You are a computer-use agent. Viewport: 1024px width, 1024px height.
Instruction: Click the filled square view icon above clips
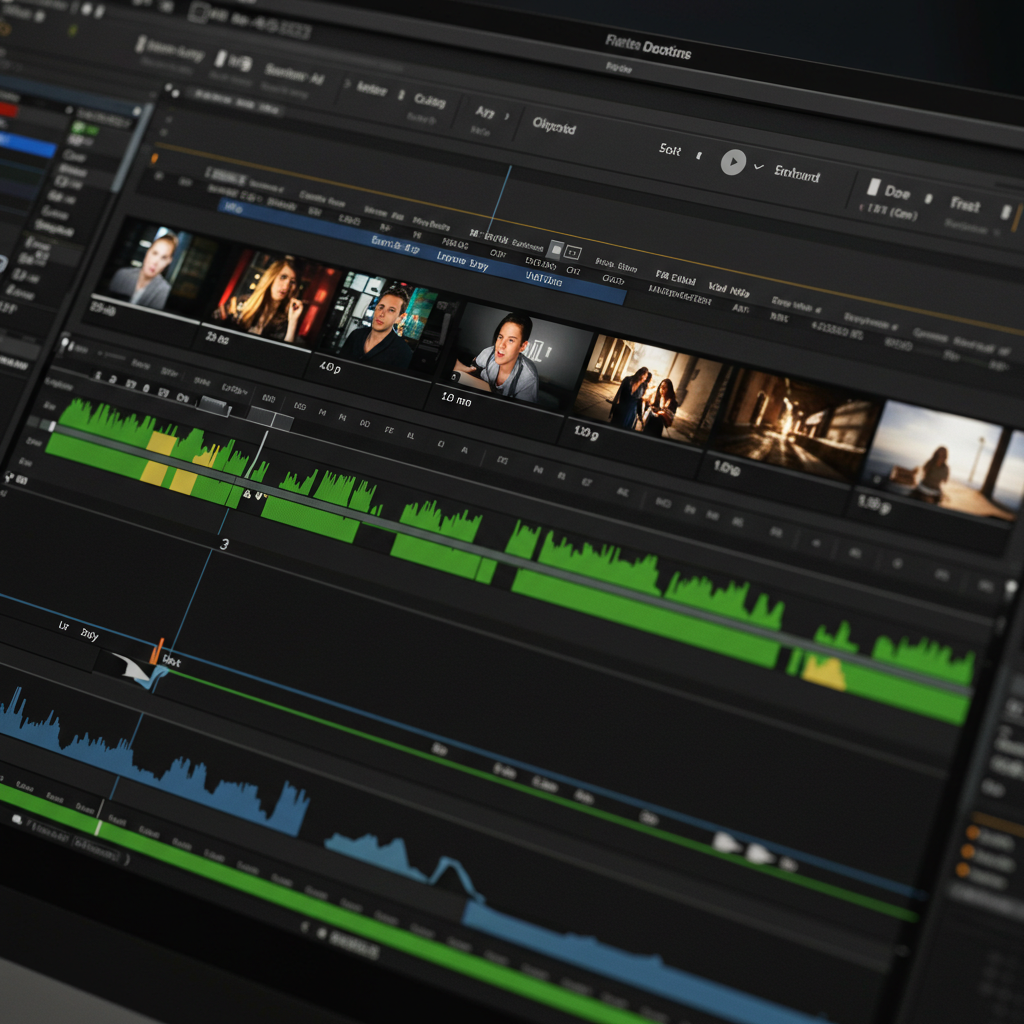click(x=555, y=249)
